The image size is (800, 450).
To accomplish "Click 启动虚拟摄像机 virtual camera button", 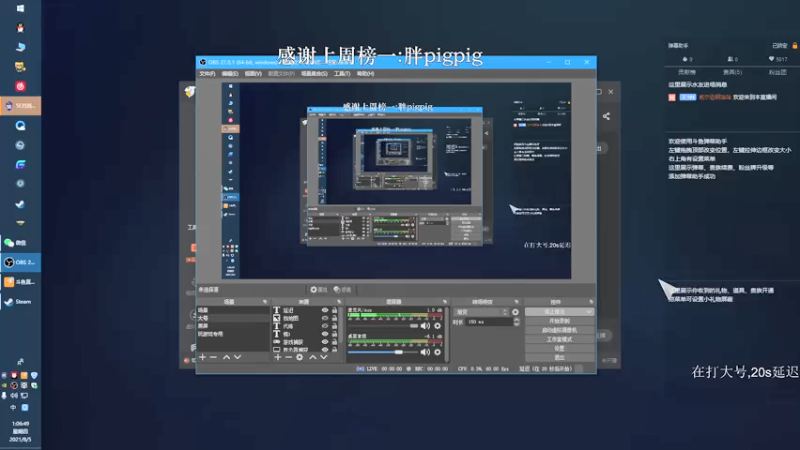I will 559,330.
